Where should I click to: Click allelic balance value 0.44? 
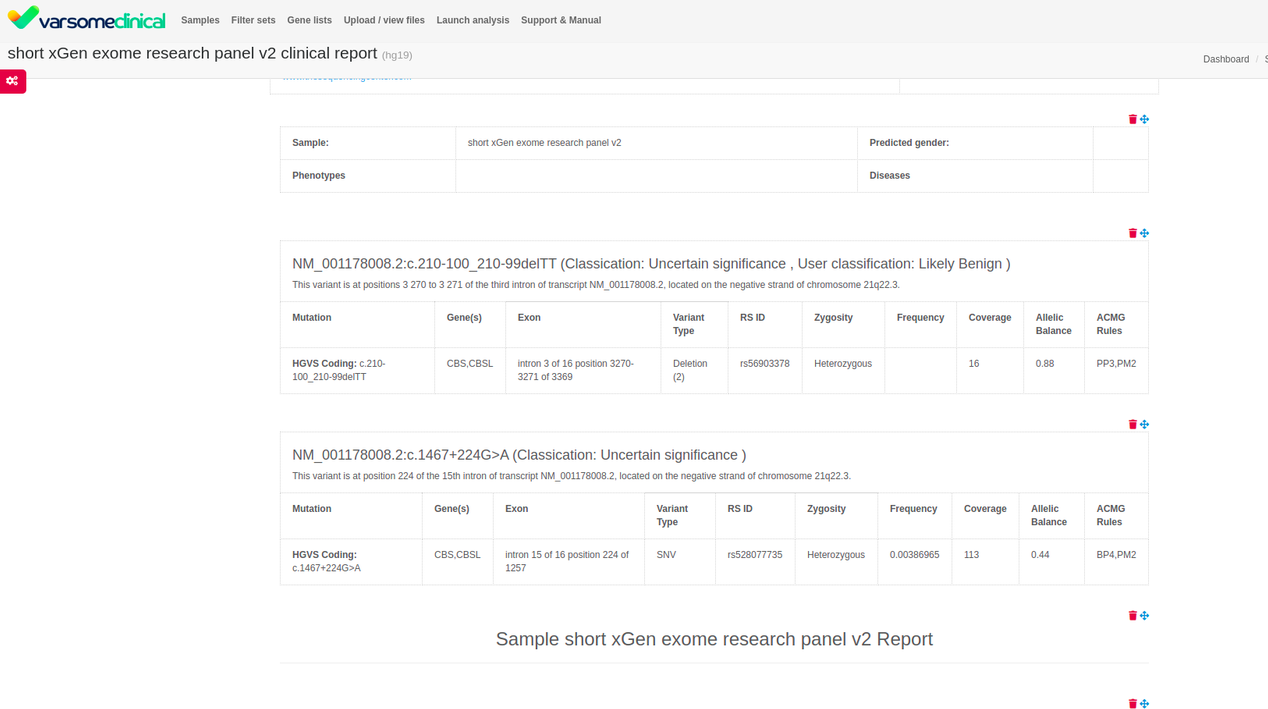tap(1040, 555)
